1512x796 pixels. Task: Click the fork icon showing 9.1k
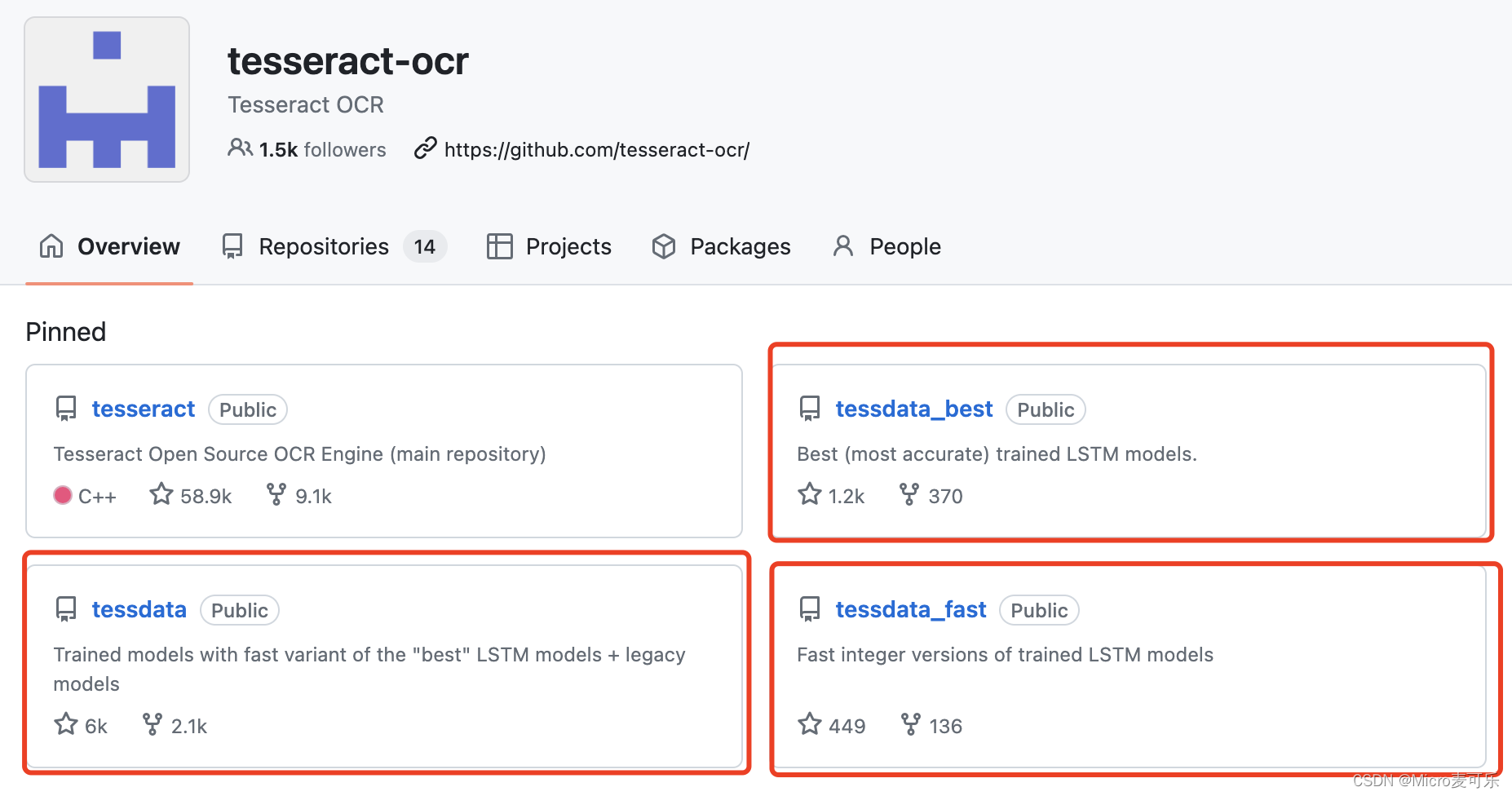pos(276,494)
